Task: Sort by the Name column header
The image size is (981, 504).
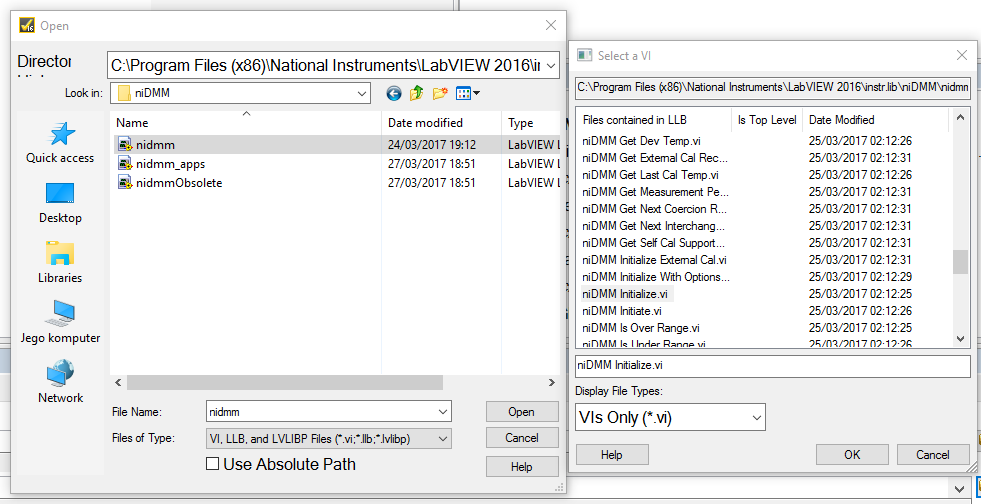Action: [x=245, y=123]
